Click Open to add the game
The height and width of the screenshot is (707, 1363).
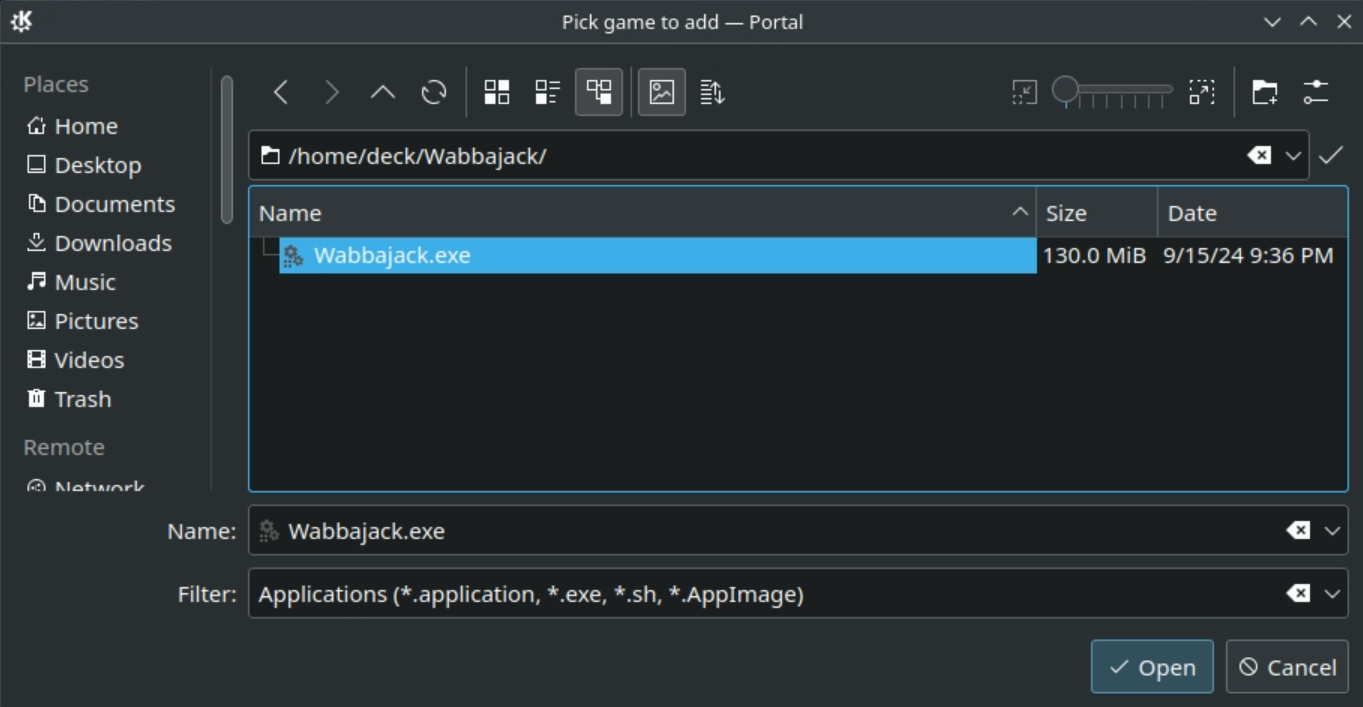point(1152,667)
